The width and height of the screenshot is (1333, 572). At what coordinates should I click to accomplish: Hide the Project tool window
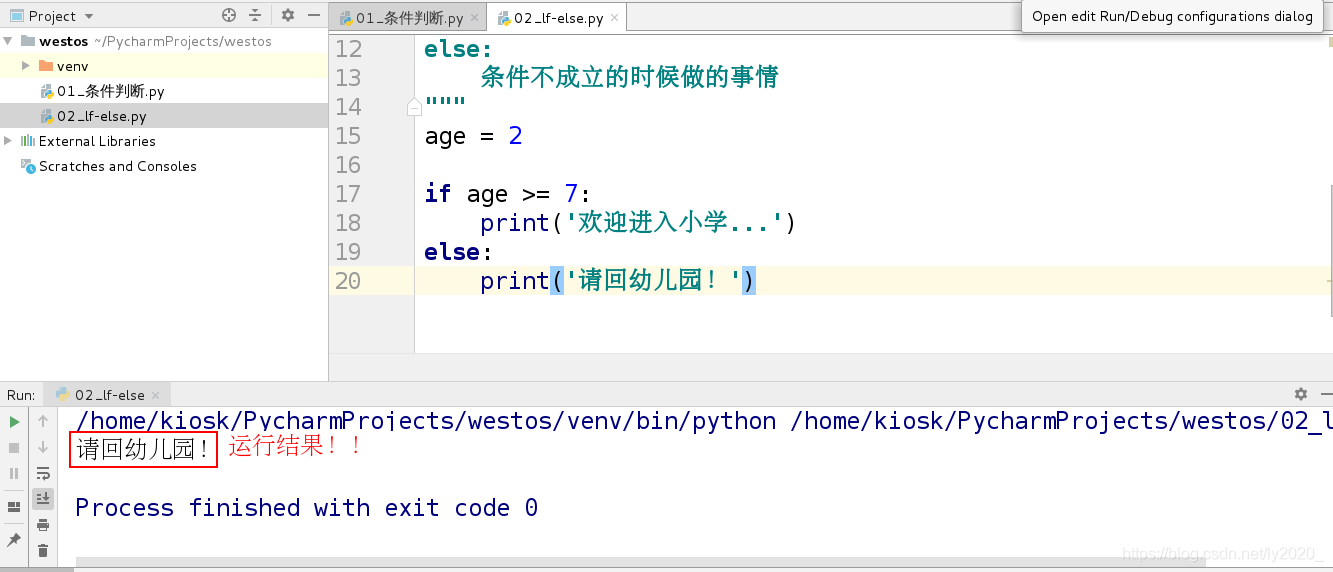pyautogui.click(x=314, y=15)
